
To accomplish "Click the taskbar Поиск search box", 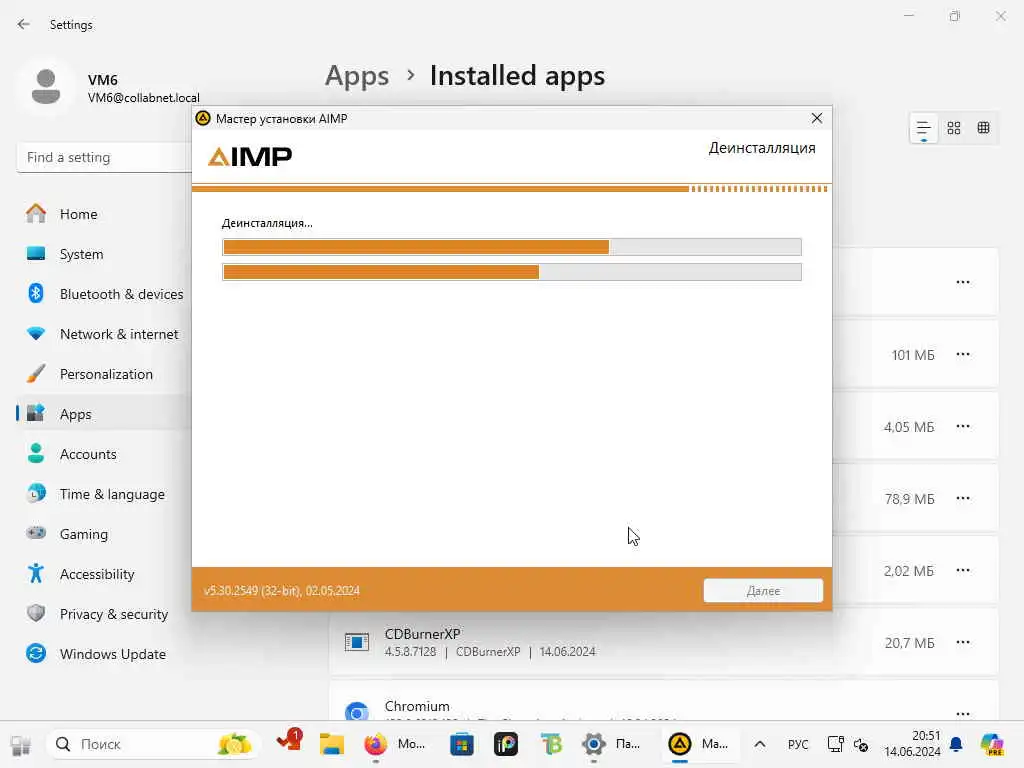I will (153, 744).
